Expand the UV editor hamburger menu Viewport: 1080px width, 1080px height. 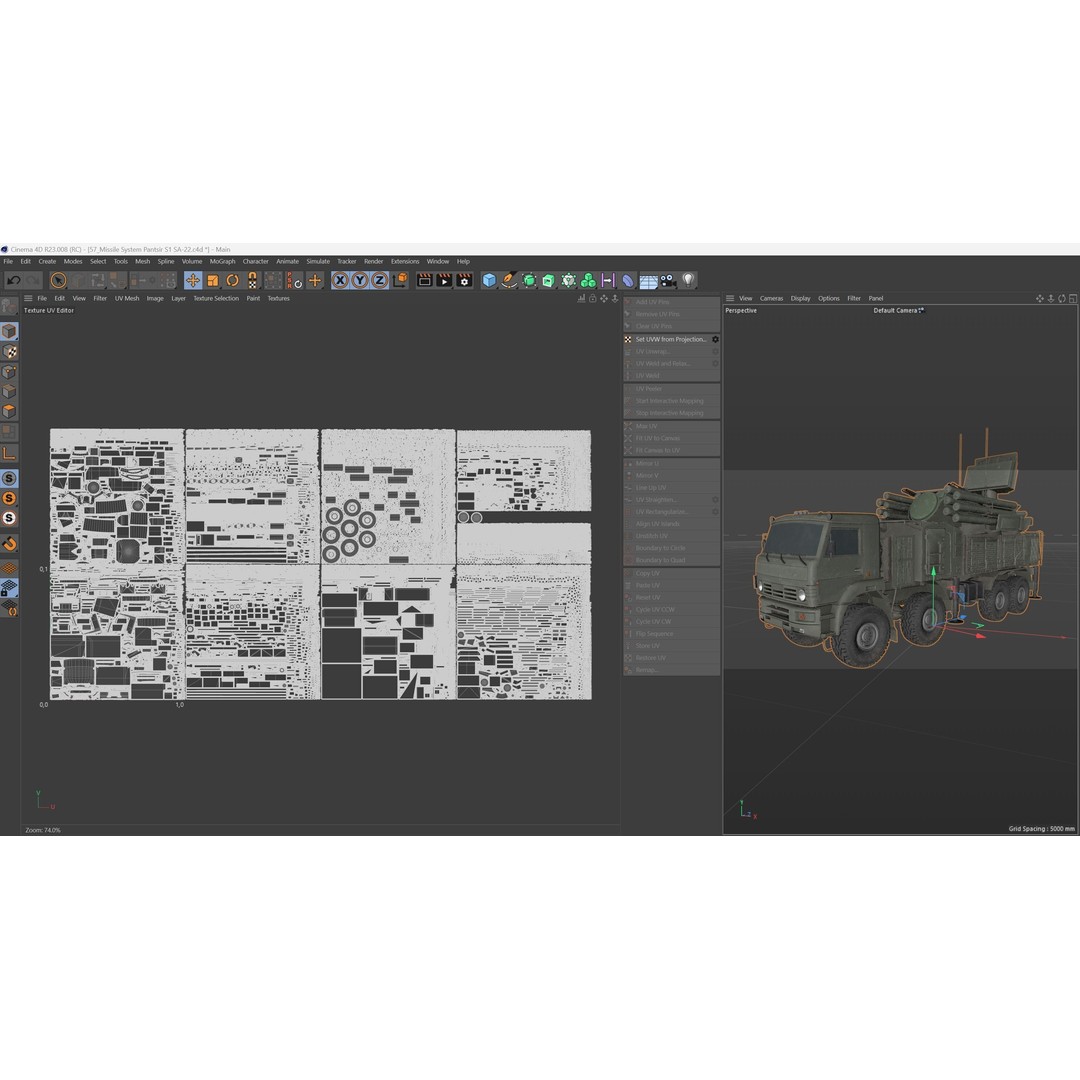pyautogui.click(x=28, y=298)
